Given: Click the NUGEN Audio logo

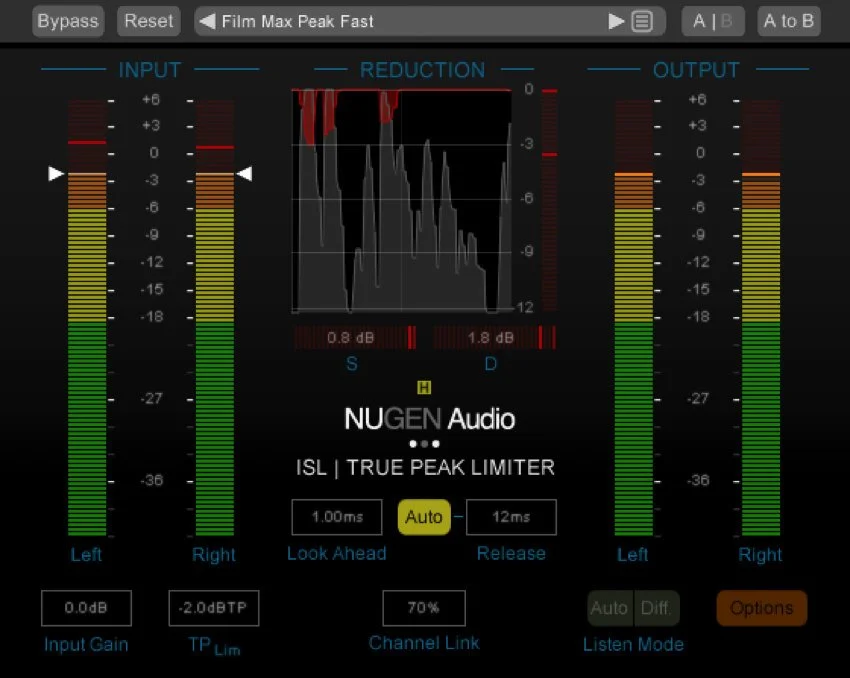Looking at the screenshot, I should pyautogui.click(x=429, y=419).
